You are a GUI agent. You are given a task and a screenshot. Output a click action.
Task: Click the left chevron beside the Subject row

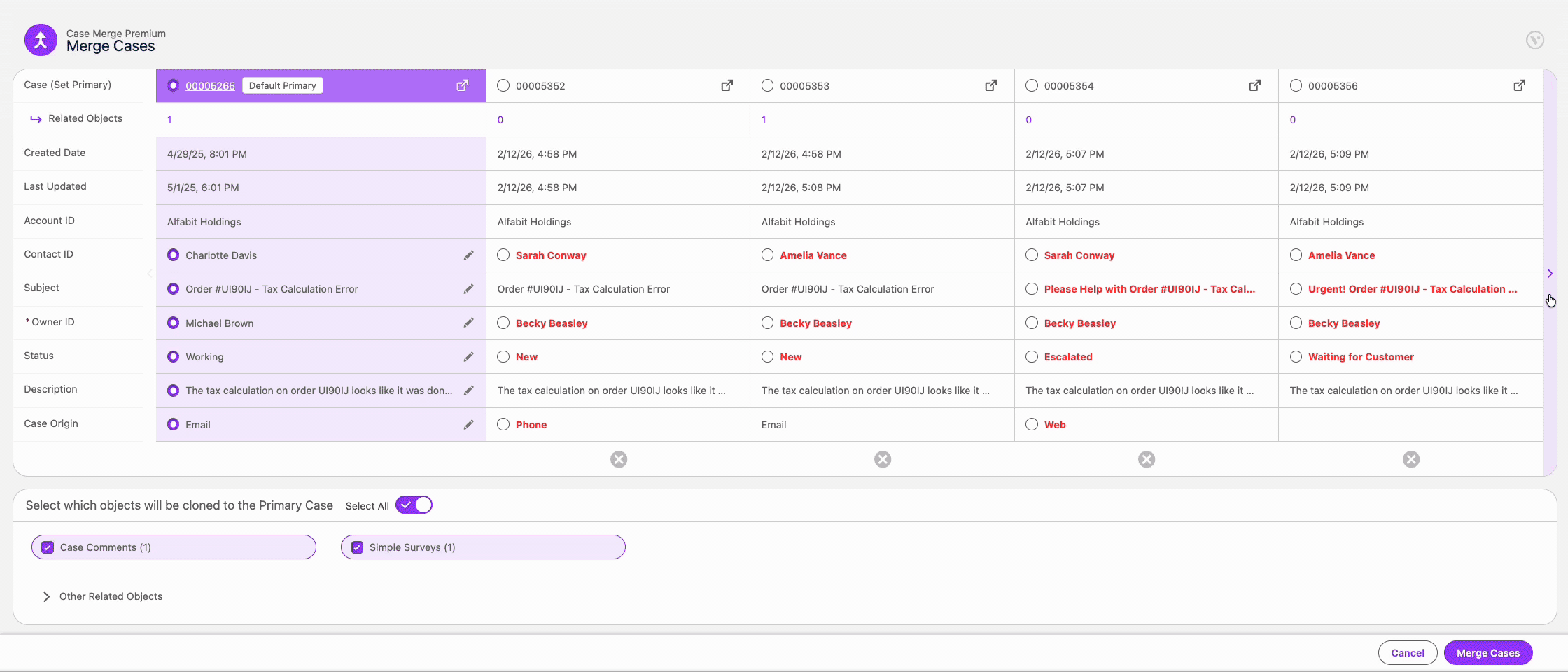(148, 274)
